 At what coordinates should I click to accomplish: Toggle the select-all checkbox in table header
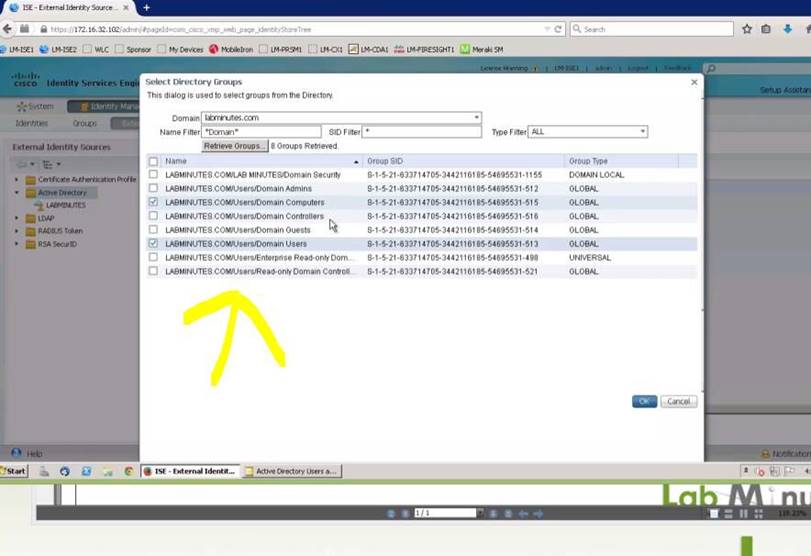[x=153, y=161]
